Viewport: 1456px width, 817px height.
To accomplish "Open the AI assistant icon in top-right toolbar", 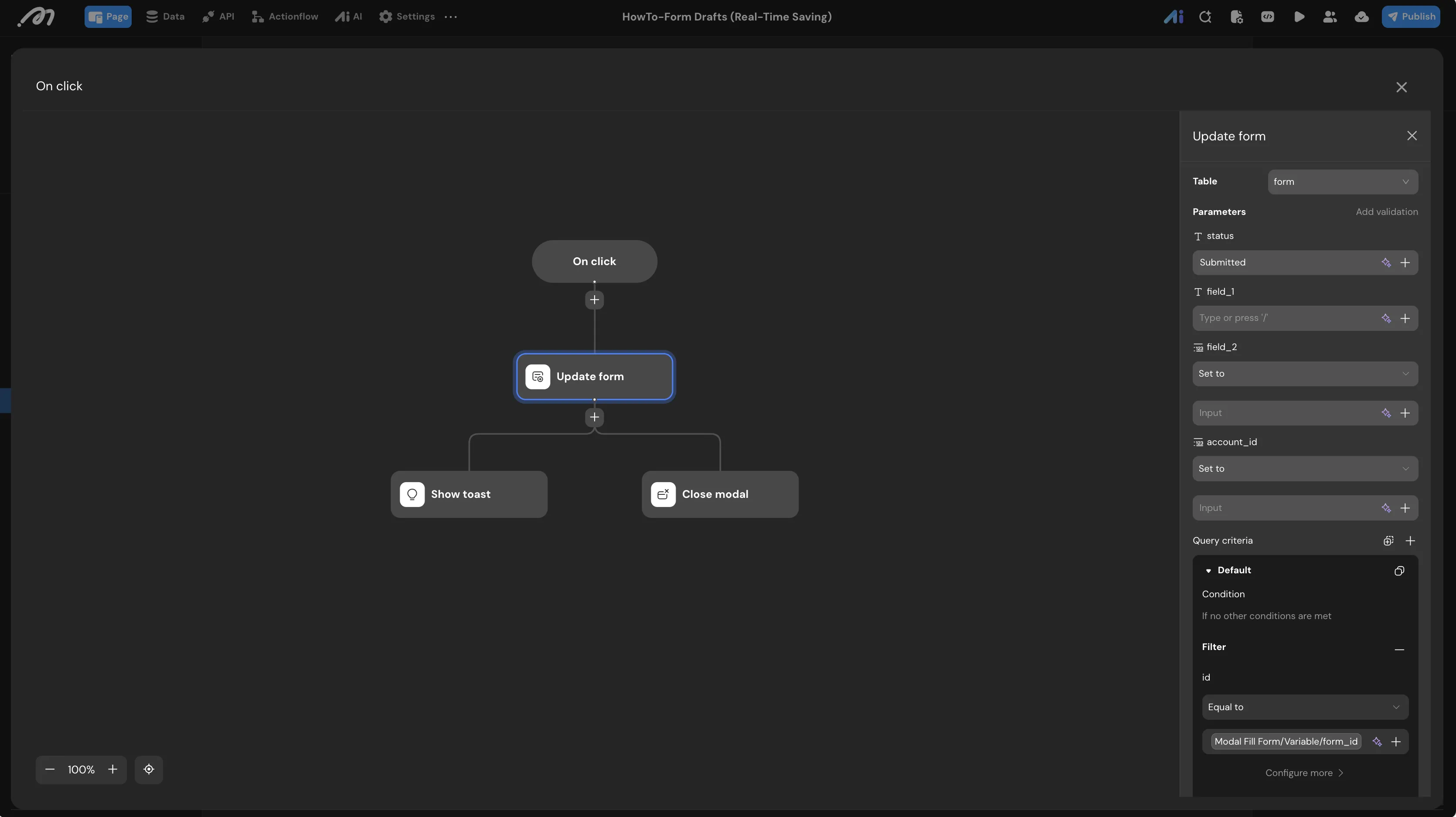I will click(1174, 17).
